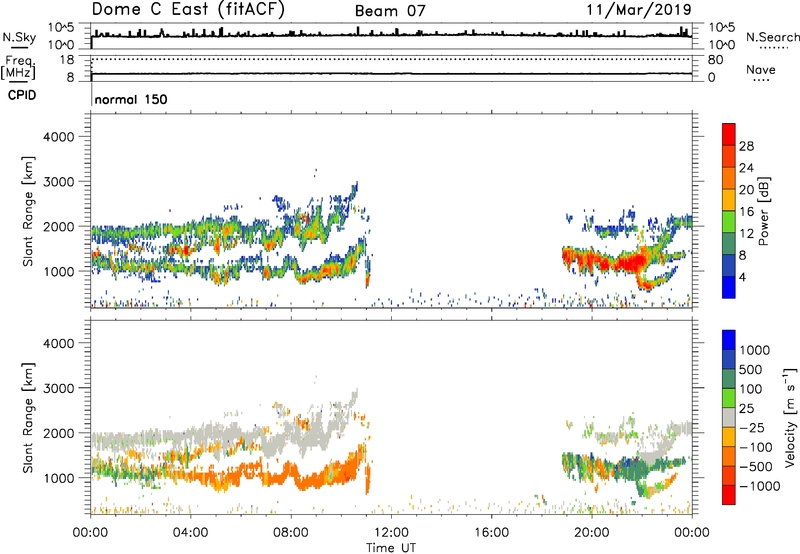Click the 500 label on velocity colorbar

click(753, 369)
